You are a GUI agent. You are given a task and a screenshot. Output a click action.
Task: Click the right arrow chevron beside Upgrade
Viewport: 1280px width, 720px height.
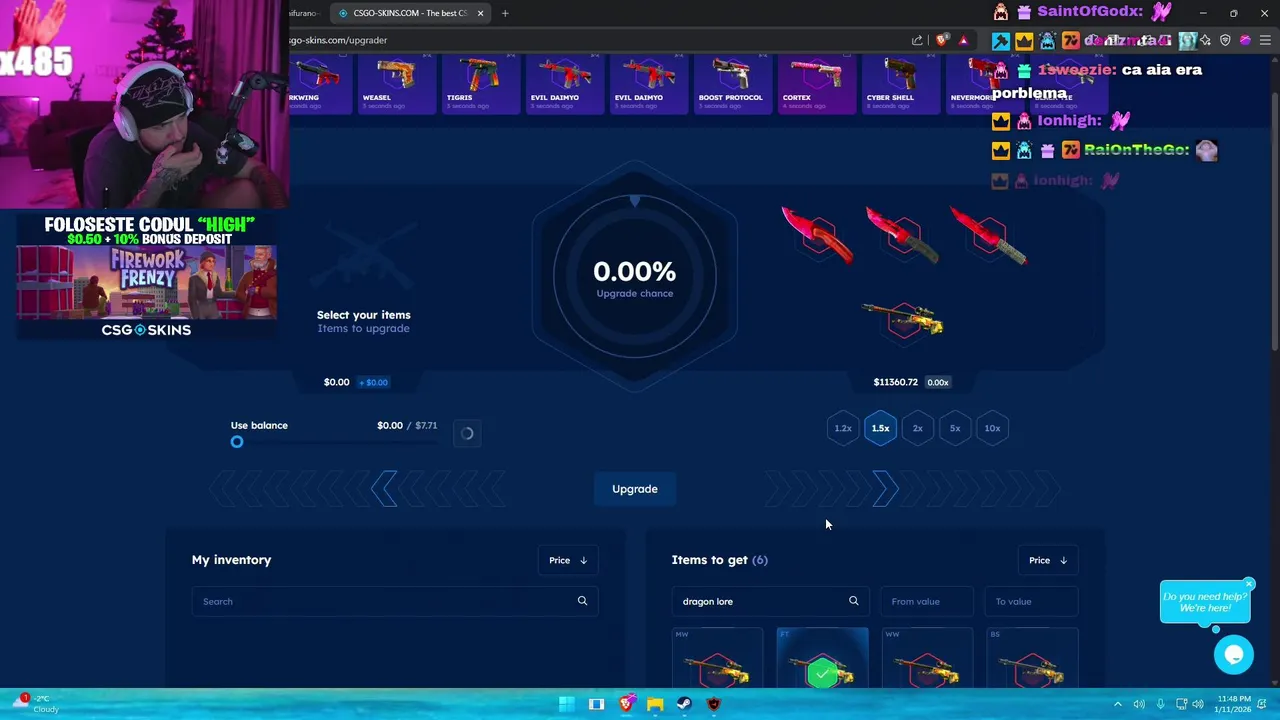coord(885,489)
